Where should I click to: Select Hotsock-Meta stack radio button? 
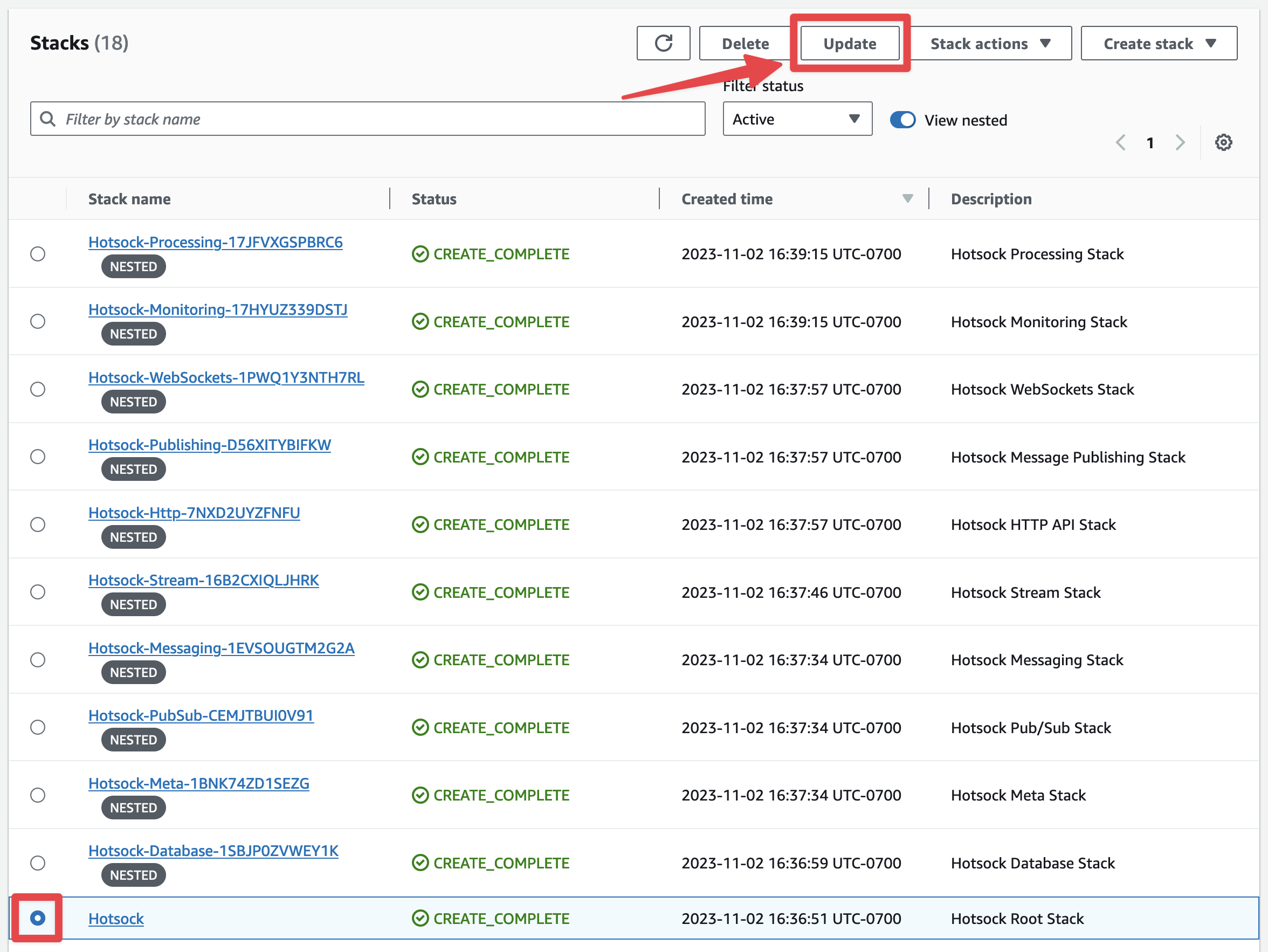point(38,795)
